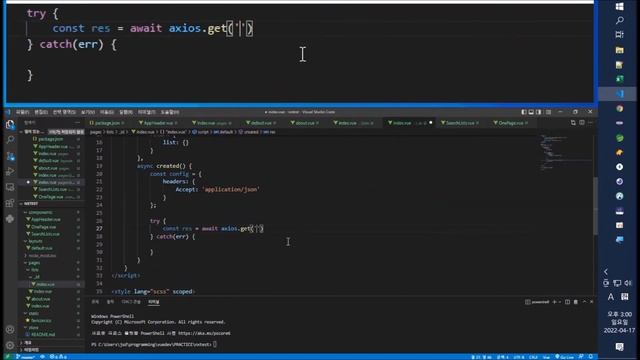Open the notifications bell in status bar
This screenshot has width=640, height=360.
(x=590, y=357)
